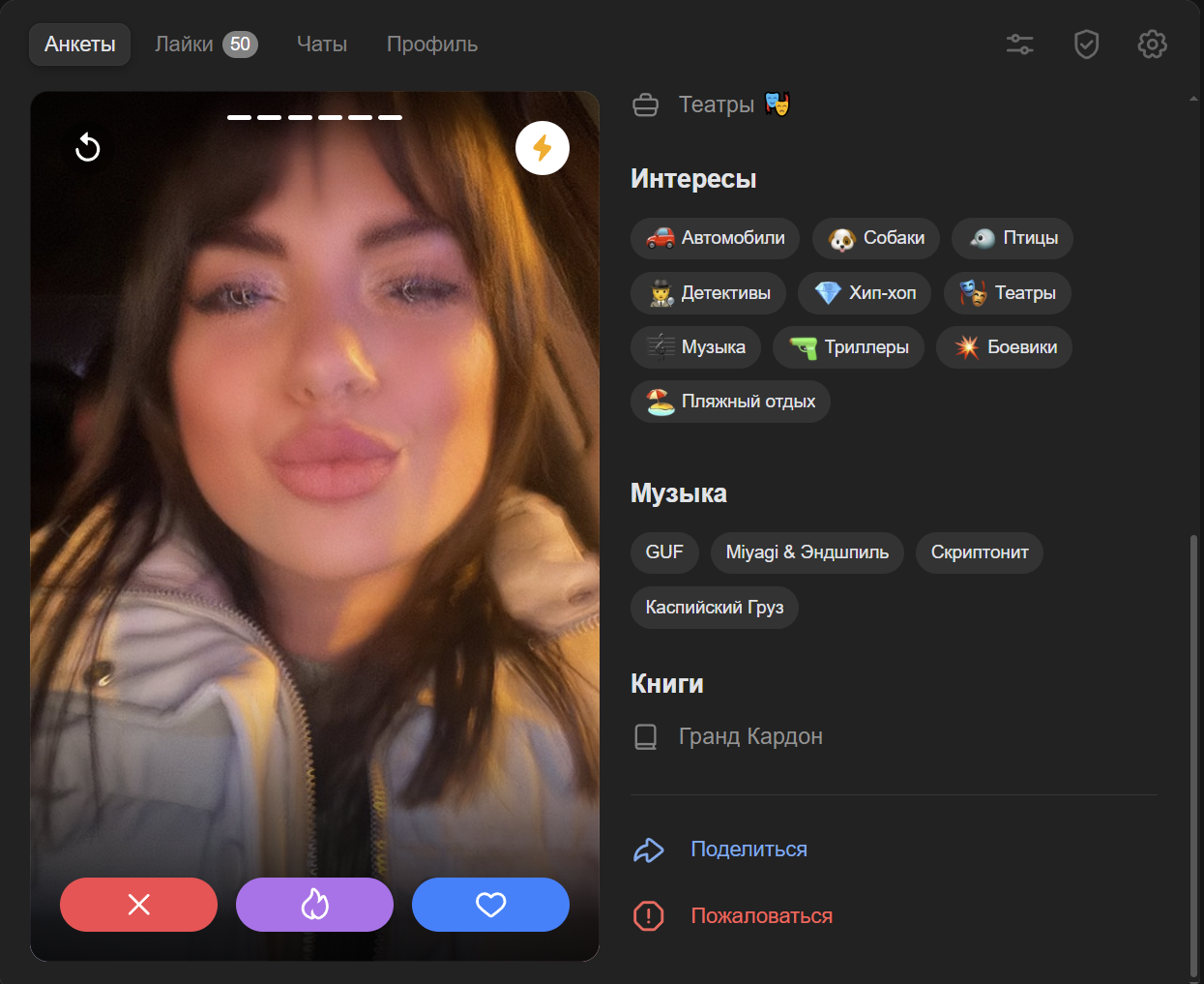Select the Боевики interest chip
Image resolution: width=1204 pixels, height=984 pixels.
pos(1004,347)
